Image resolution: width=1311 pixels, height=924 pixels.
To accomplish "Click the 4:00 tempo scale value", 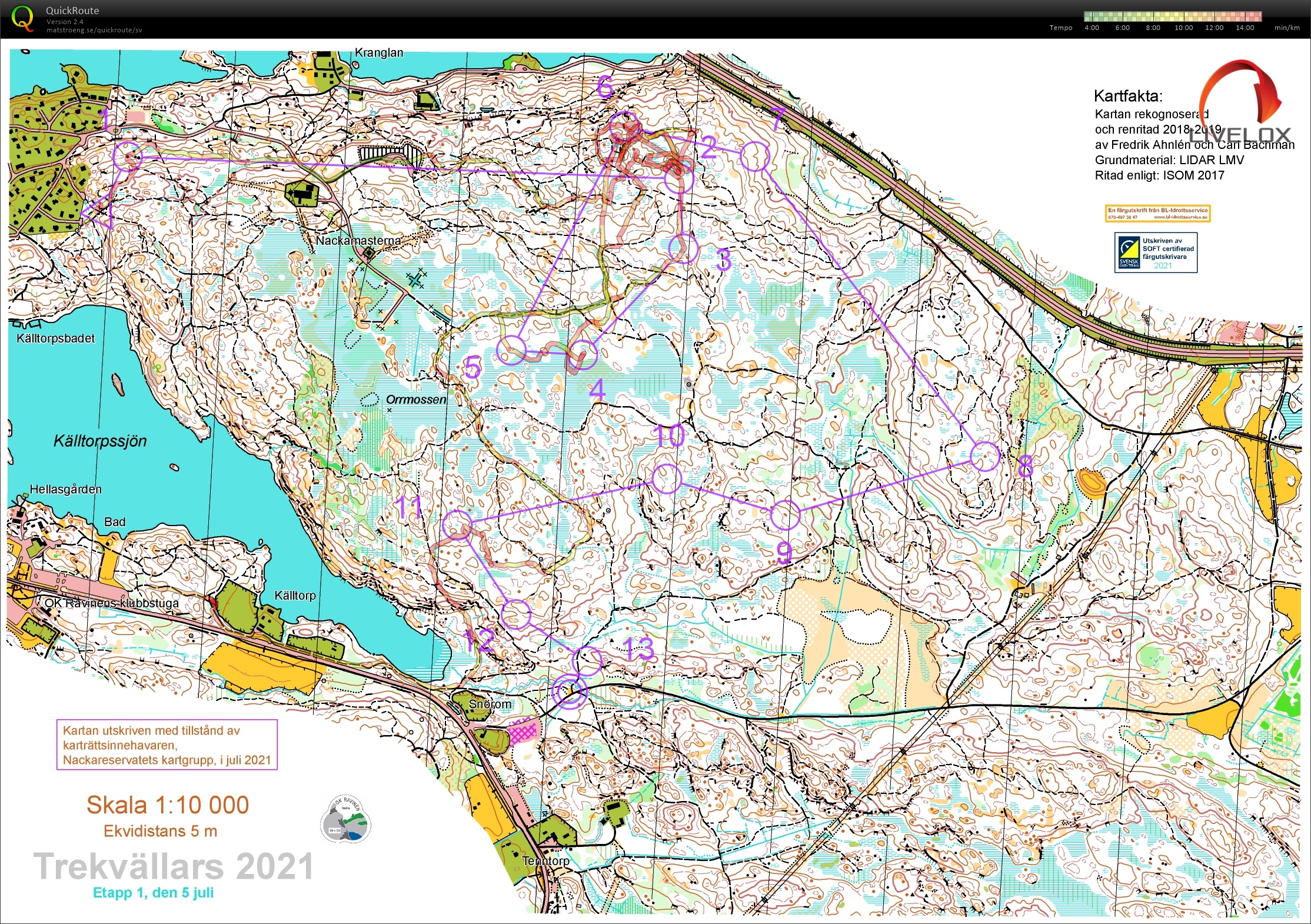I will [x=1092, y=28].
